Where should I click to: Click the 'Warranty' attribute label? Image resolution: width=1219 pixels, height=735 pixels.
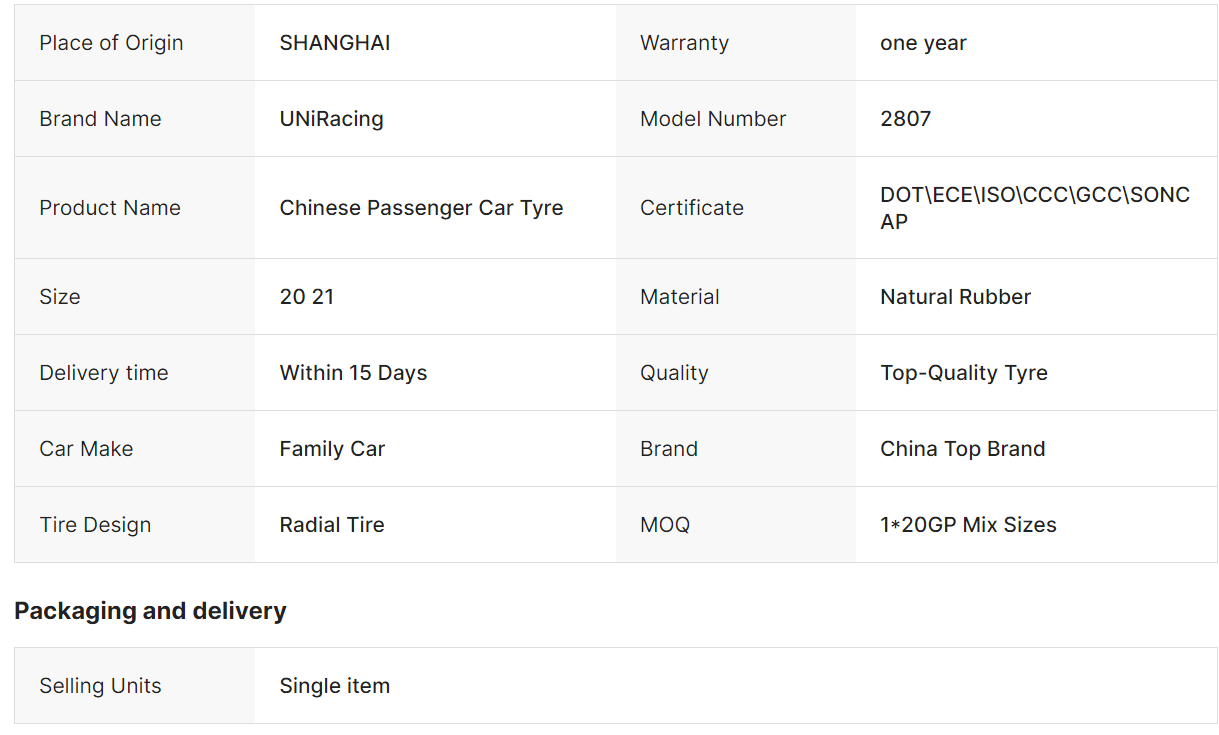(684, 43)
